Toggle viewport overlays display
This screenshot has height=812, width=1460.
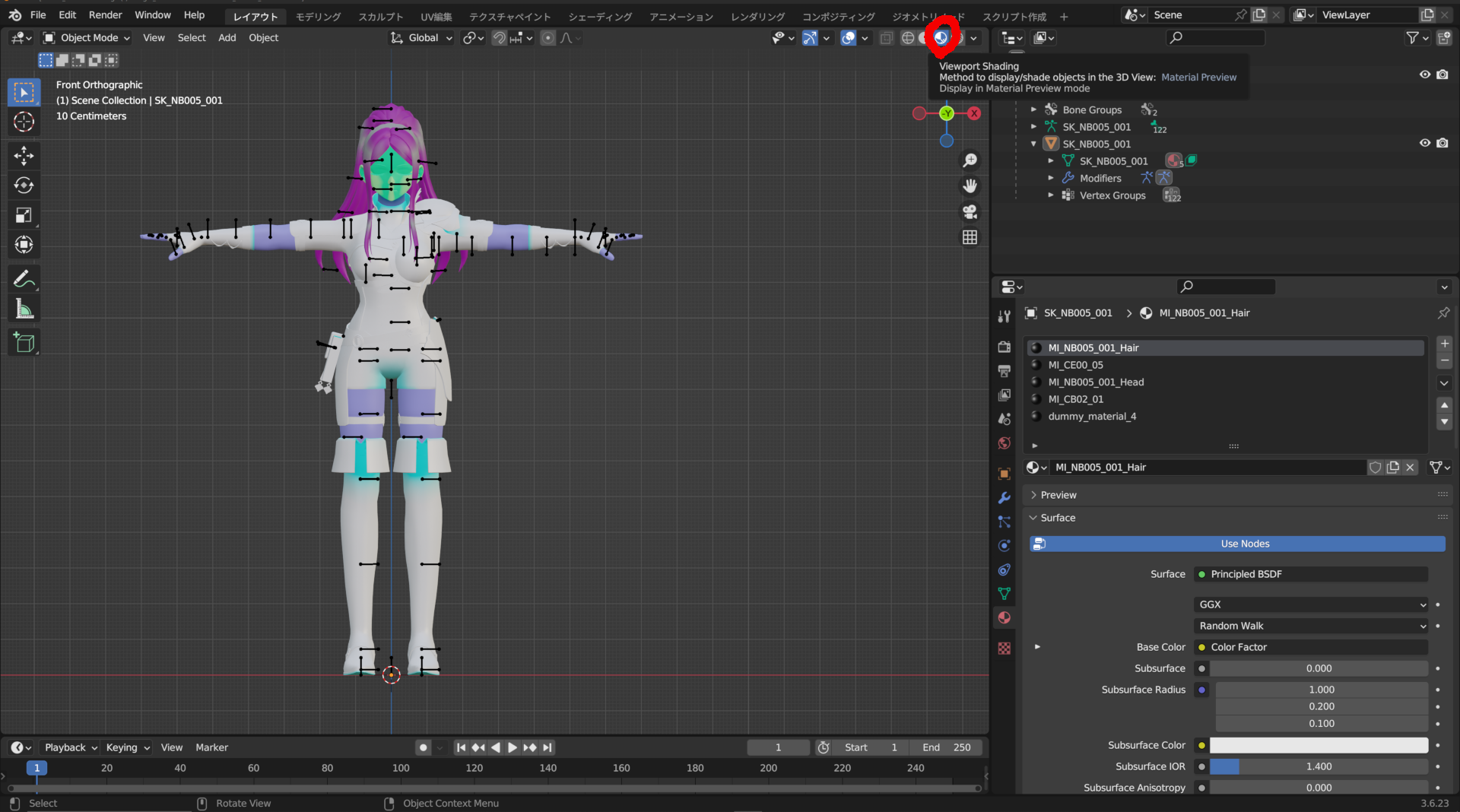849,38
